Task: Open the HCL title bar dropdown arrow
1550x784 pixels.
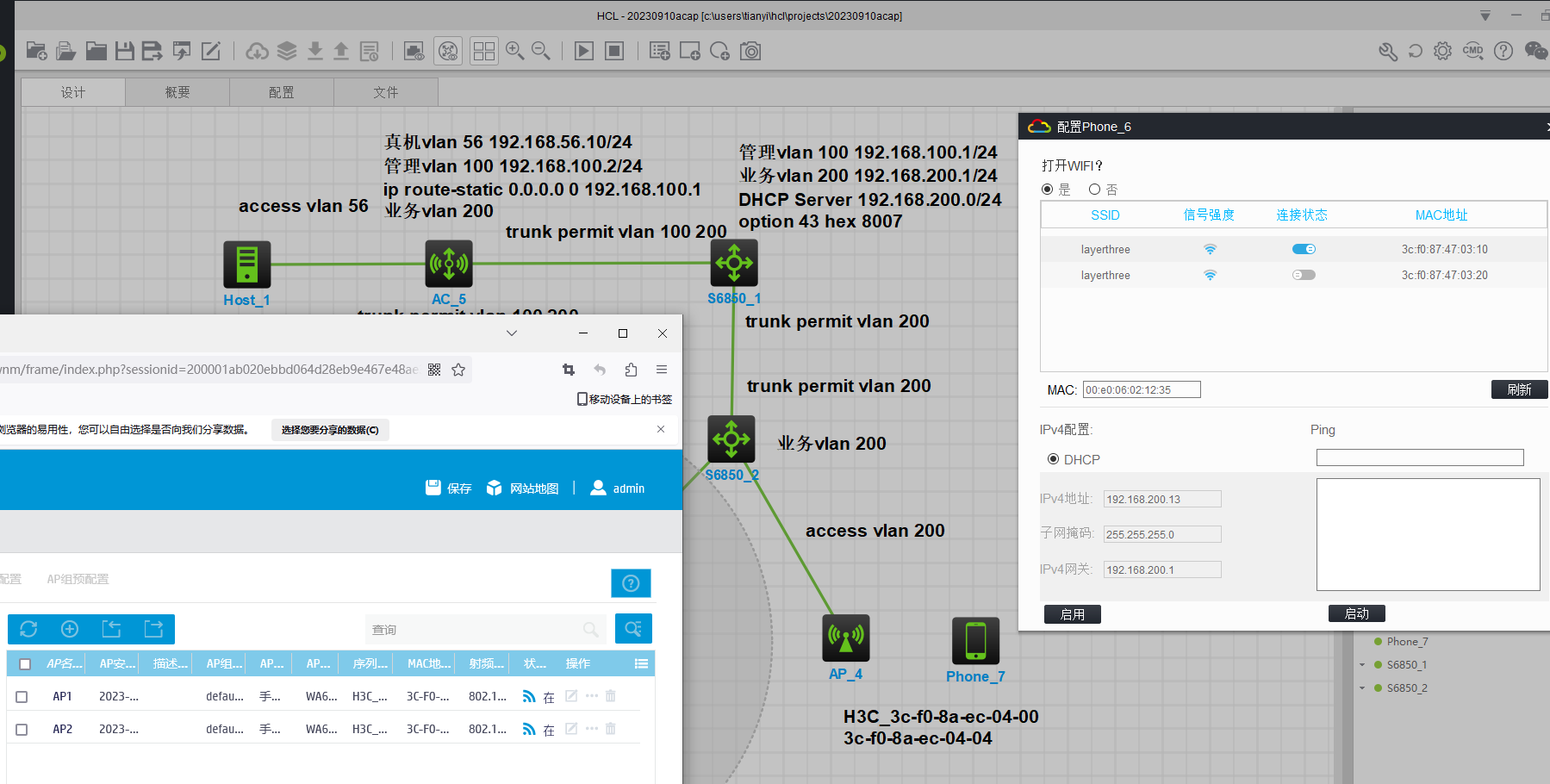Action: (x=1485, y=16)
